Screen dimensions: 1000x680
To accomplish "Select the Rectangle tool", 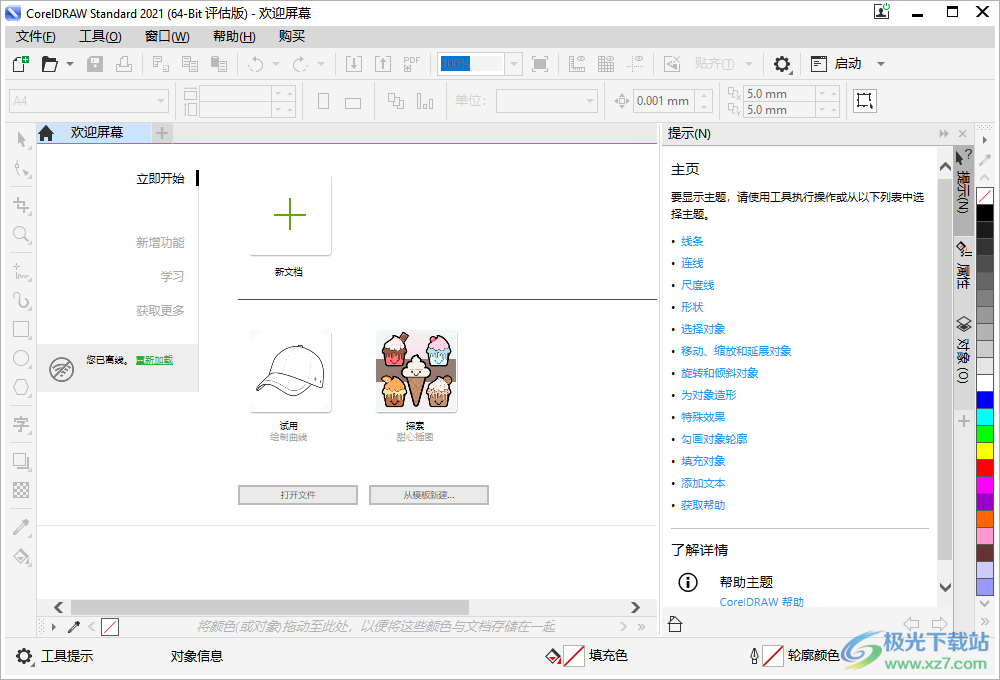I will [22, 329].
